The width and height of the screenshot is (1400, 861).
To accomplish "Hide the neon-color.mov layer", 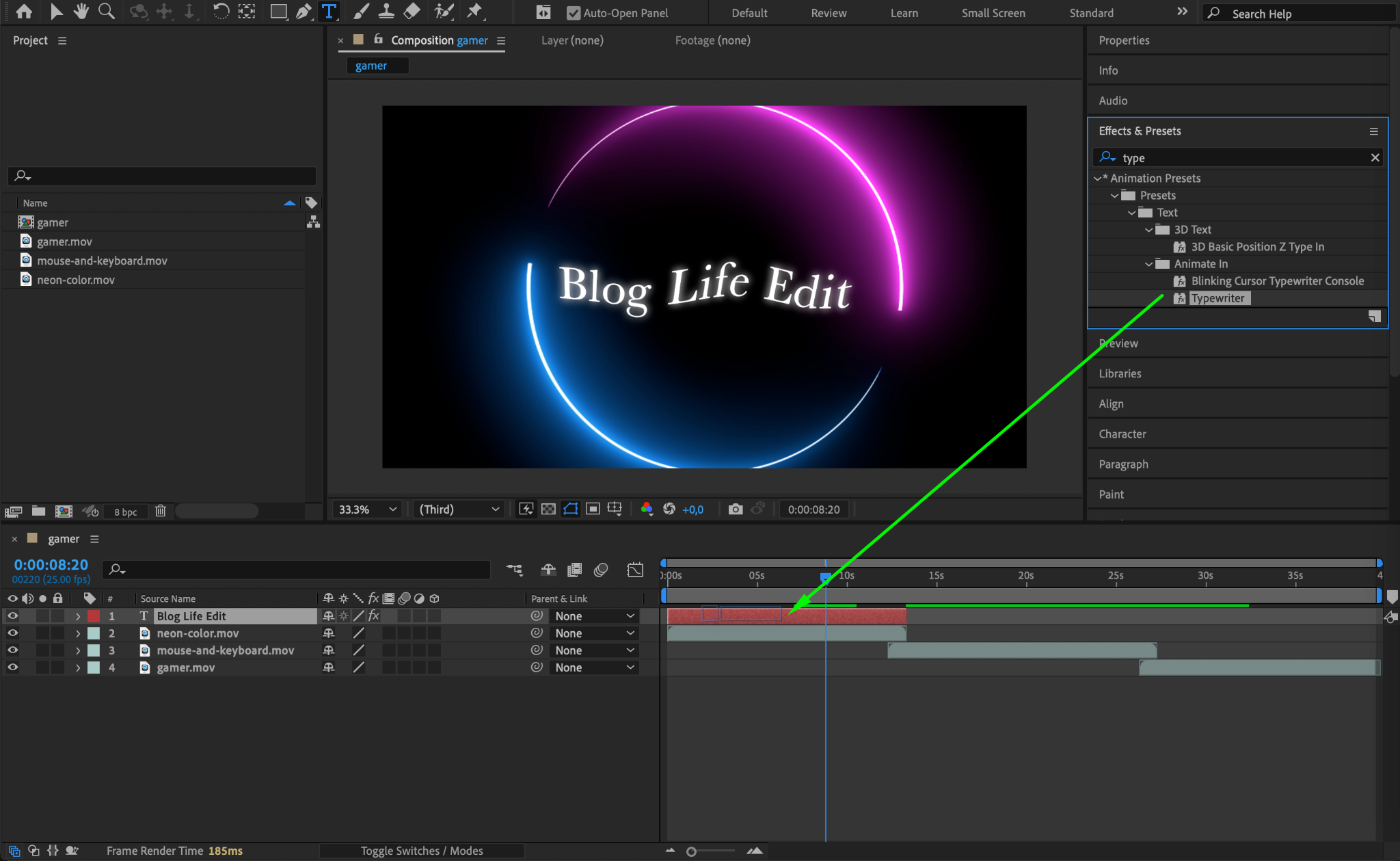I will (12, 633).
